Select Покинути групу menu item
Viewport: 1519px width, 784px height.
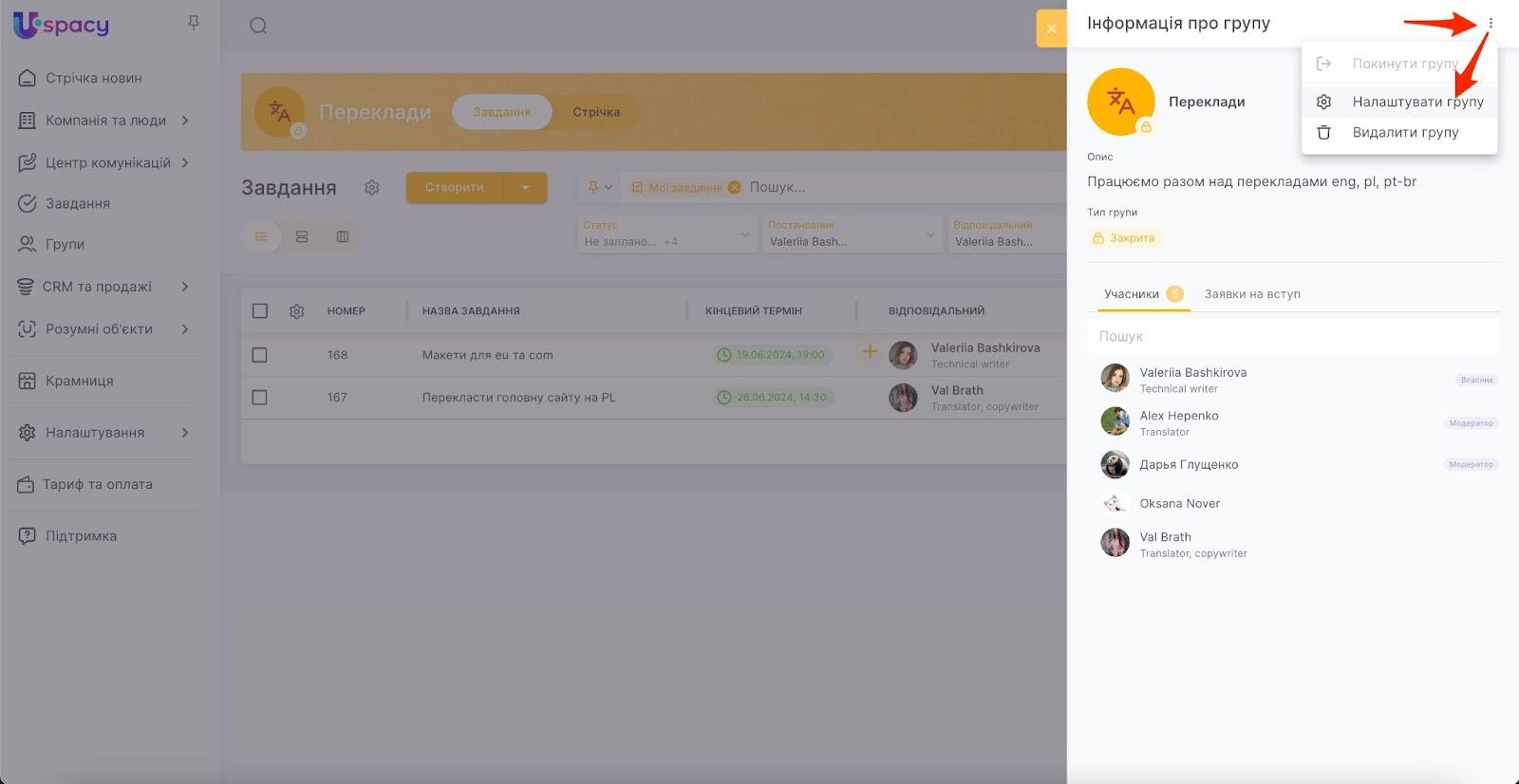1399,64
